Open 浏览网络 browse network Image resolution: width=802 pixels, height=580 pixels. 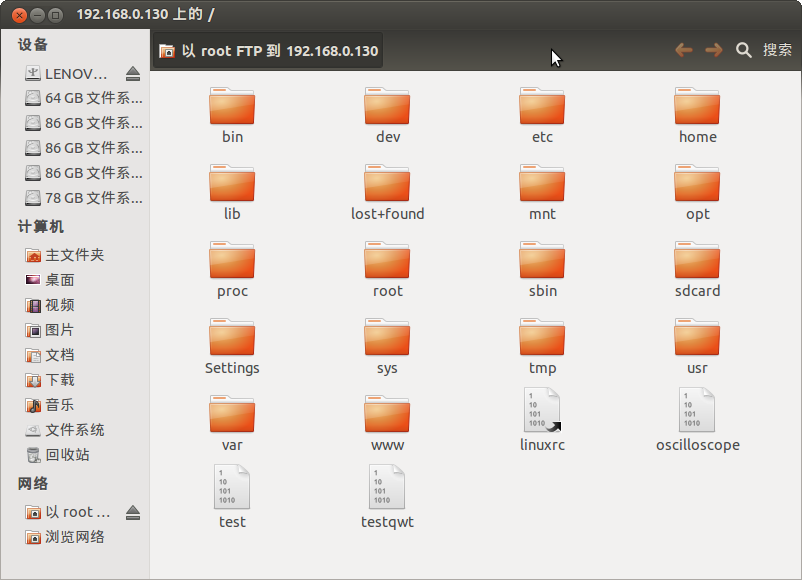65,537
